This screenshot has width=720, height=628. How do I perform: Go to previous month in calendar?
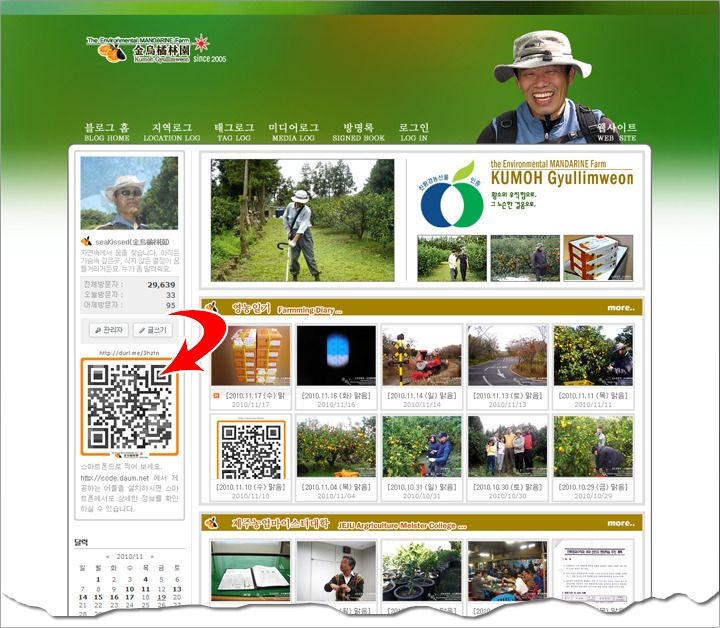click(107, 556)
